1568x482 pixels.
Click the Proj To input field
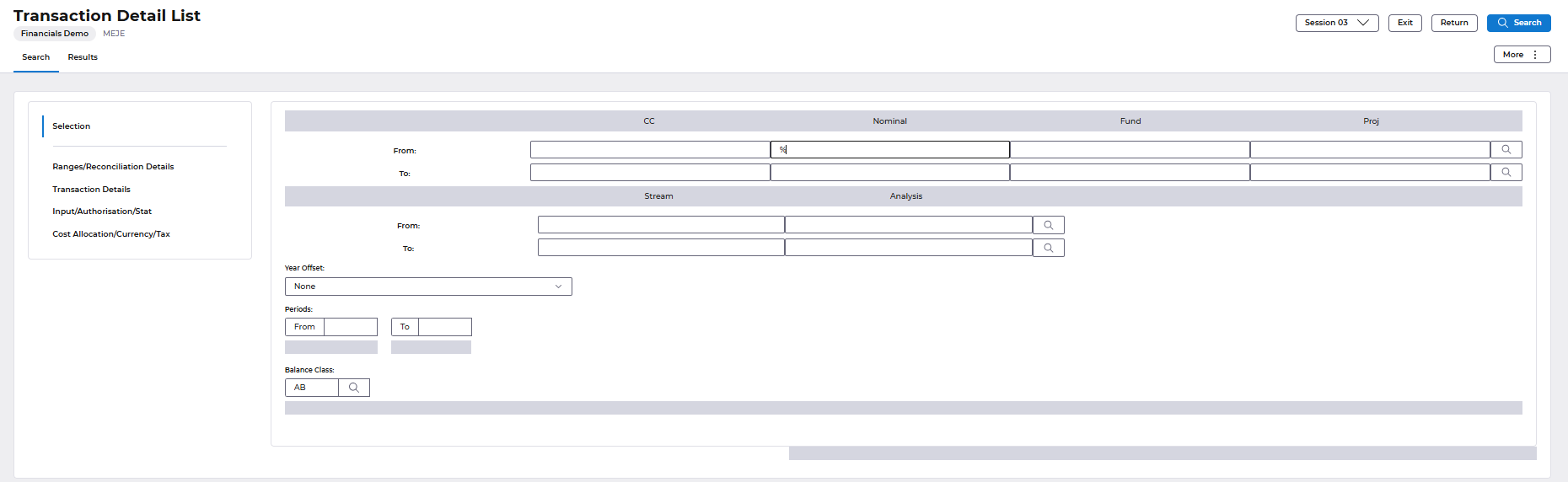pos(1370,173)
